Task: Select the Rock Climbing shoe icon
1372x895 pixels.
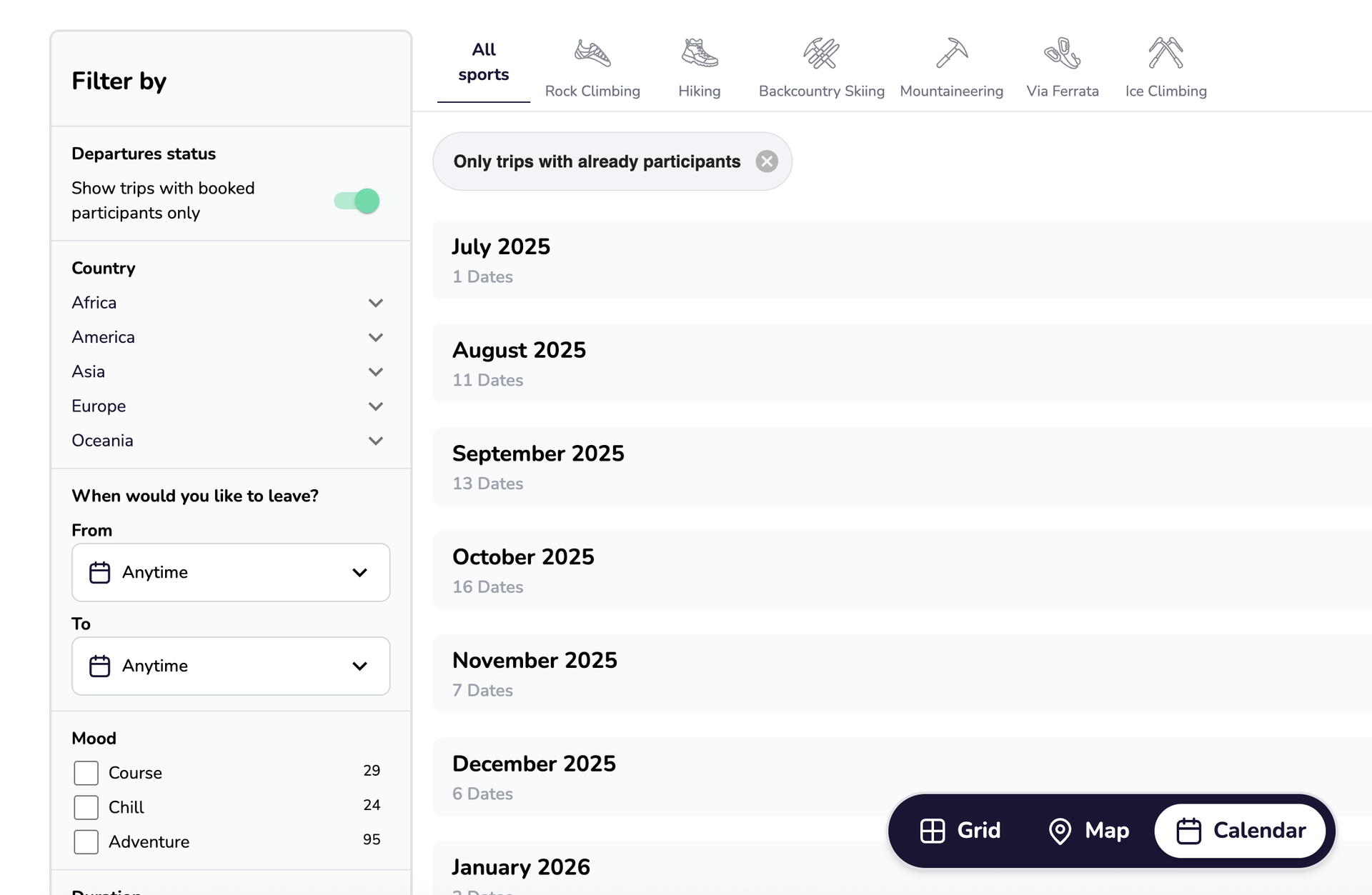Action: click(592, 54)
